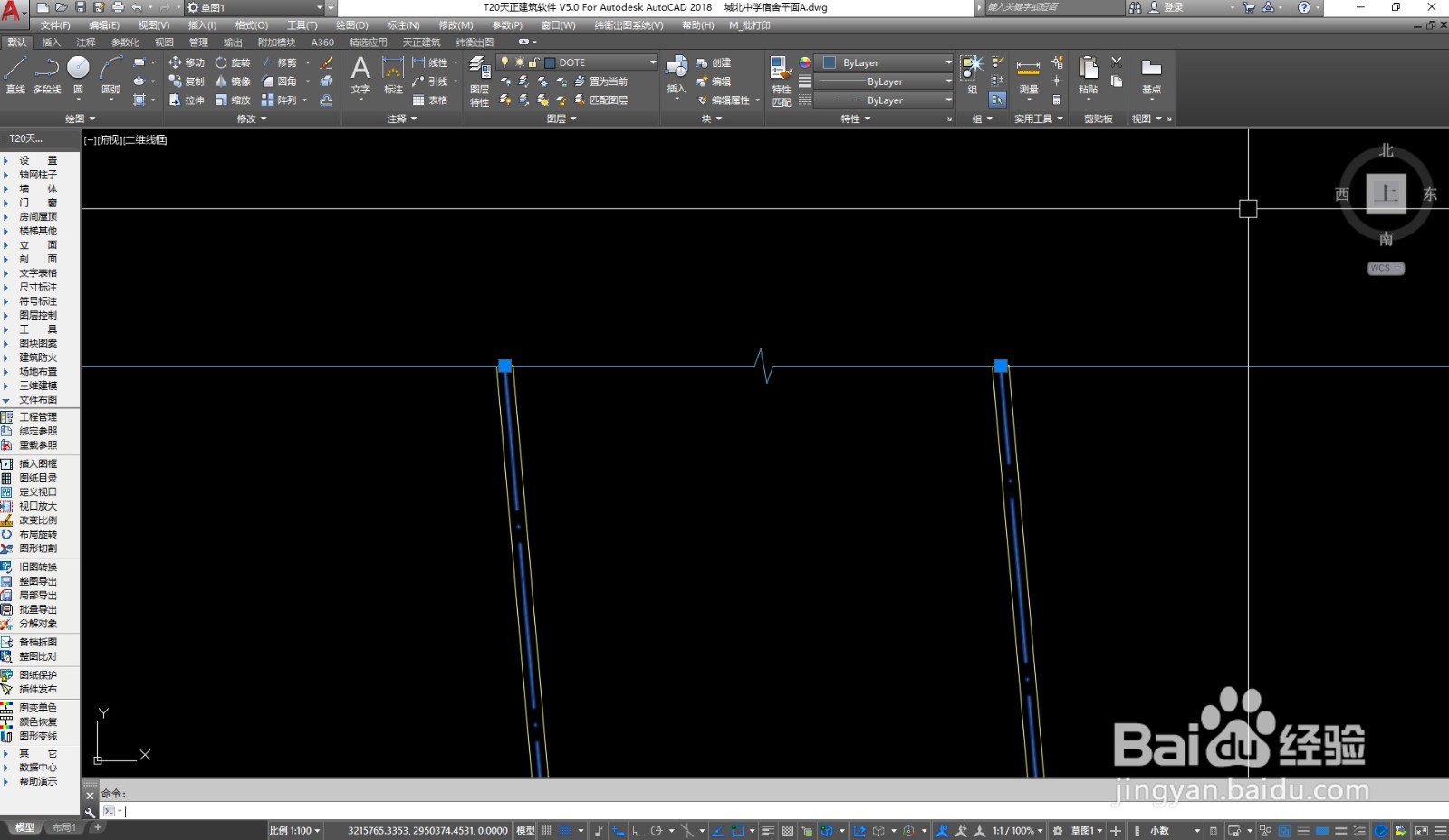Expand the 修改 panel
The image size is (1449, 840).
coord(252,119)
